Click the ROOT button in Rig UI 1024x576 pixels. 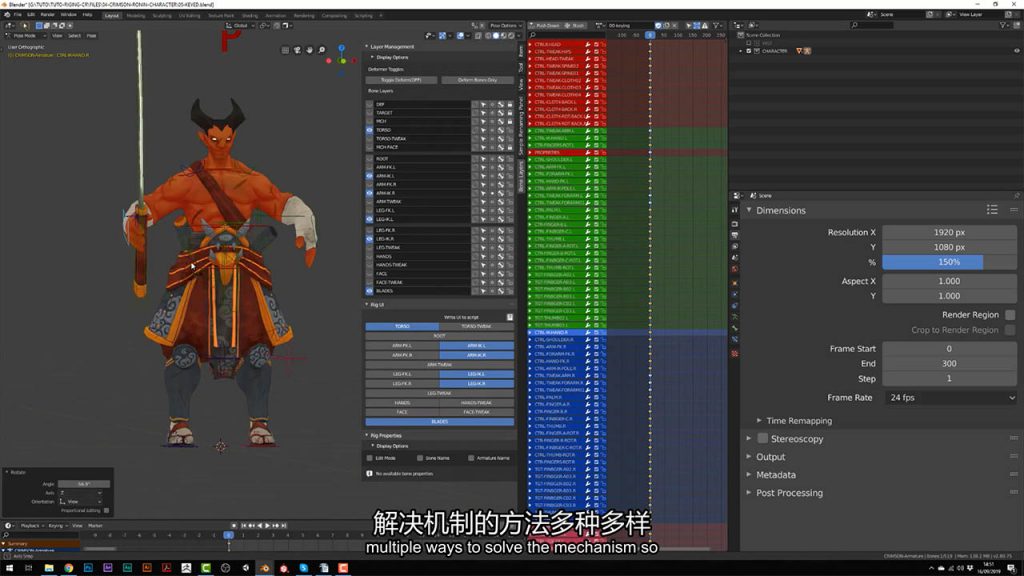[440, 336]
